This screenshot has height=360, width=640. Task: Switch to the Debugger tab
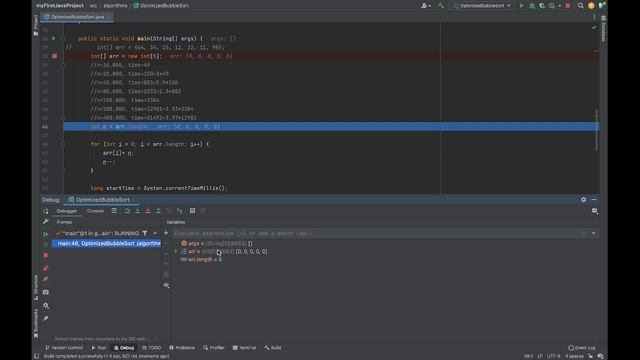(x=67, y=211)
